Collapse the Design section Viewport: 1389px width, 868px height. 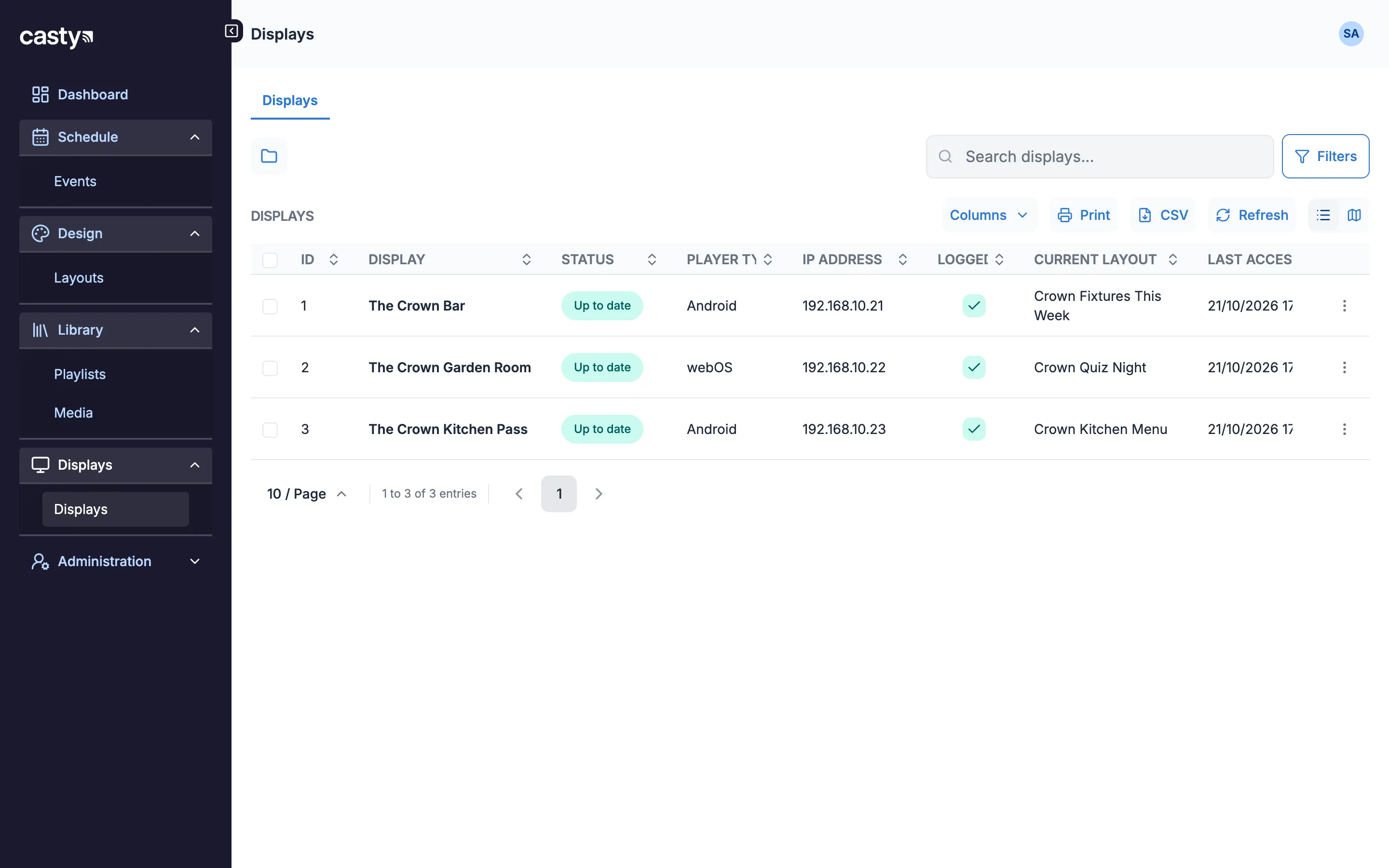coord(115,234)
